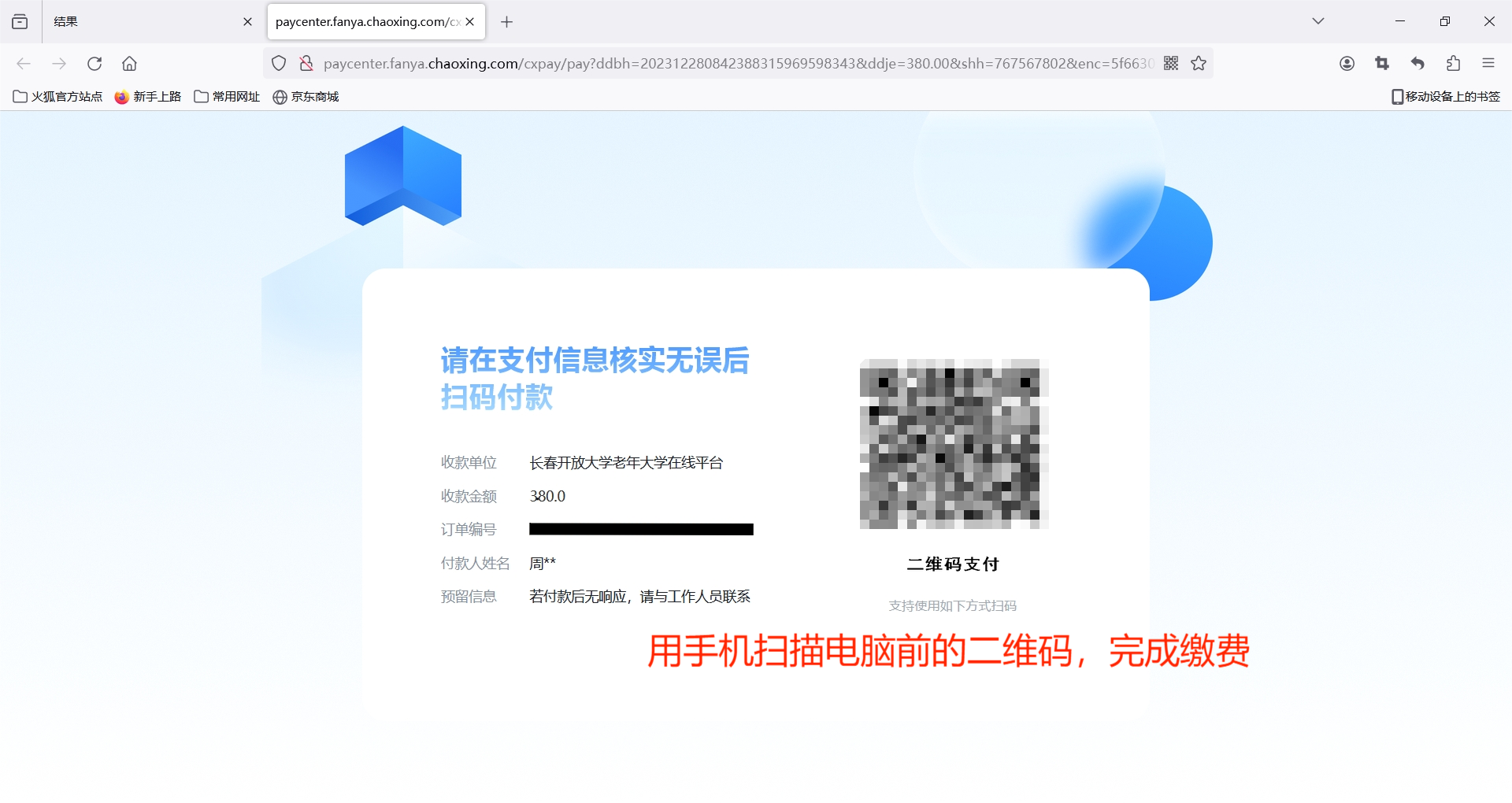The width and height of the screenshot is (1512, 803).
Task: Open 常用网址 bookmark folder
Action: (x=227, y=97)
